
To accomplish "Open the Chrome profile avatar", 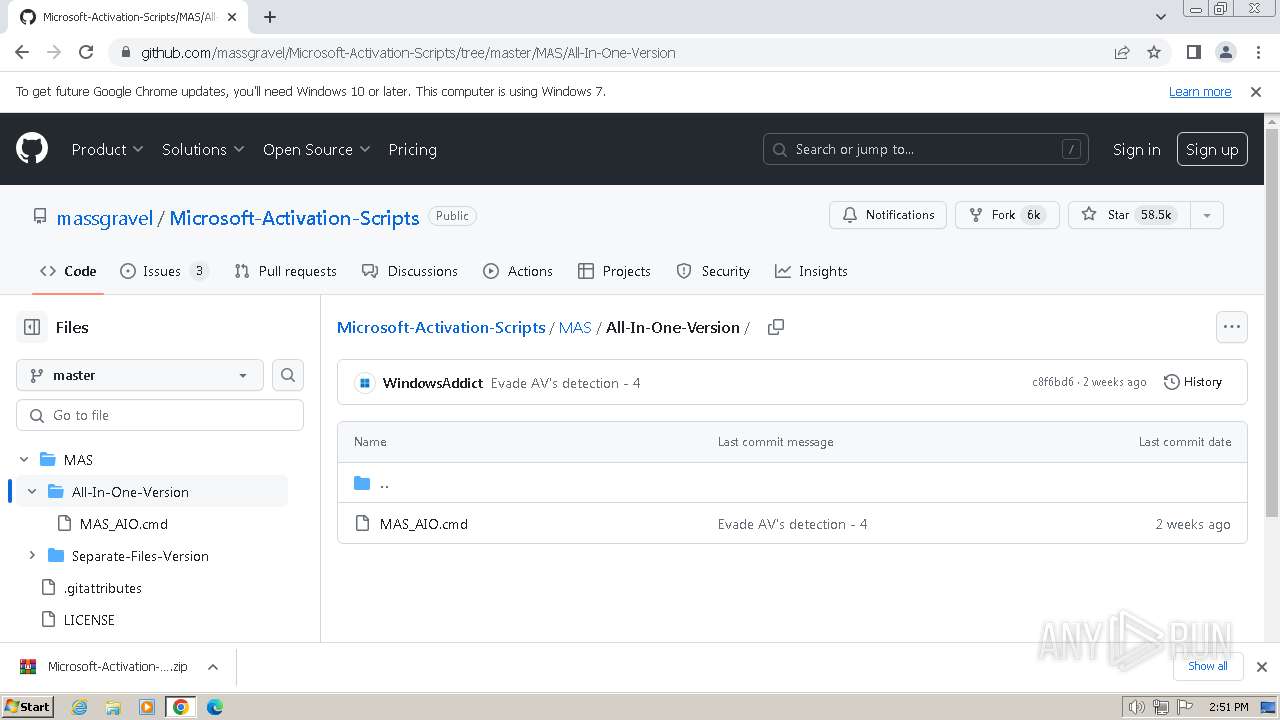I will click(1225, 52).
